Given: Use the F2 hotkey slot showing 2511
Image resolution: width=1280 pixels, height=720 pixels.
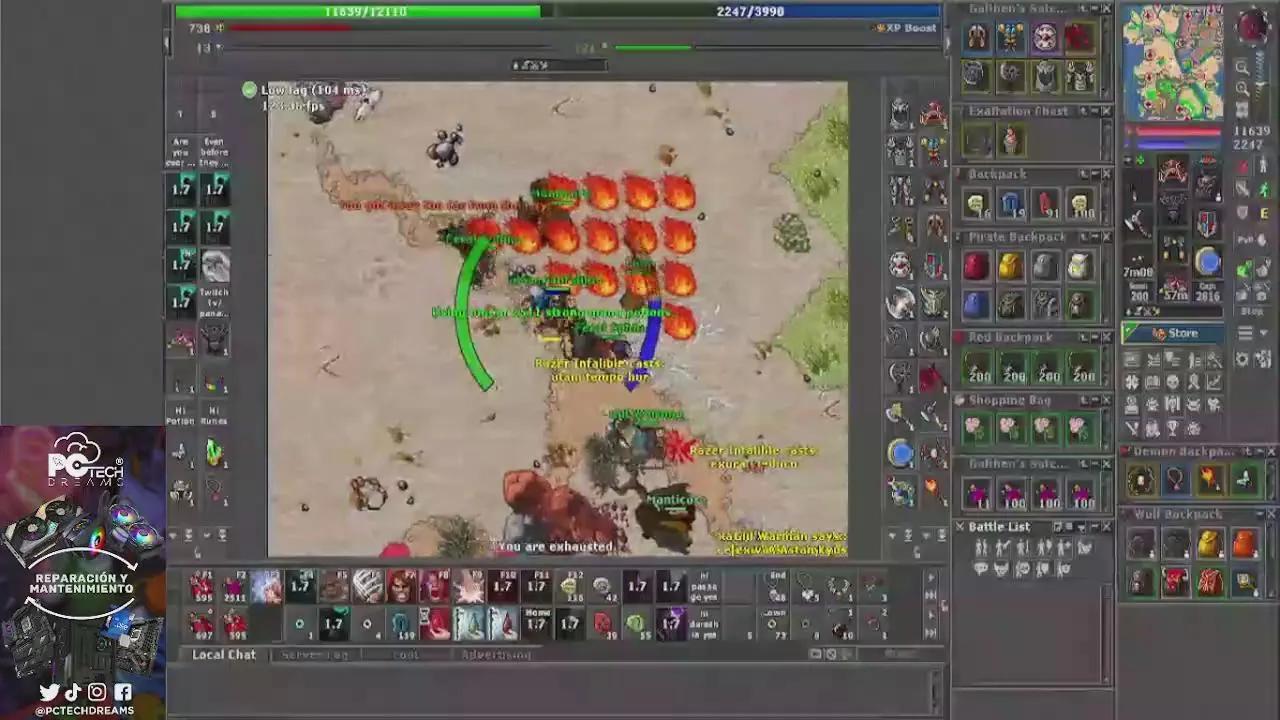Looking at the screenshot, I should point(234,587).
